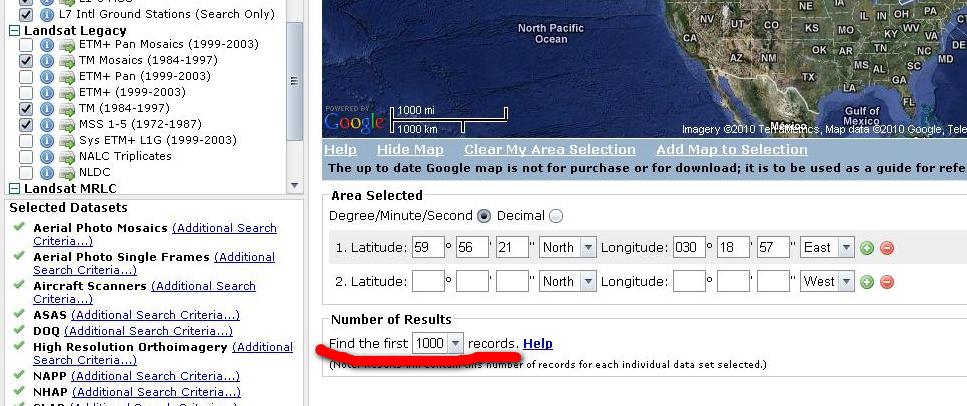
Task: Click info icon next to NALC Triplicates
Action: (46, 156)
